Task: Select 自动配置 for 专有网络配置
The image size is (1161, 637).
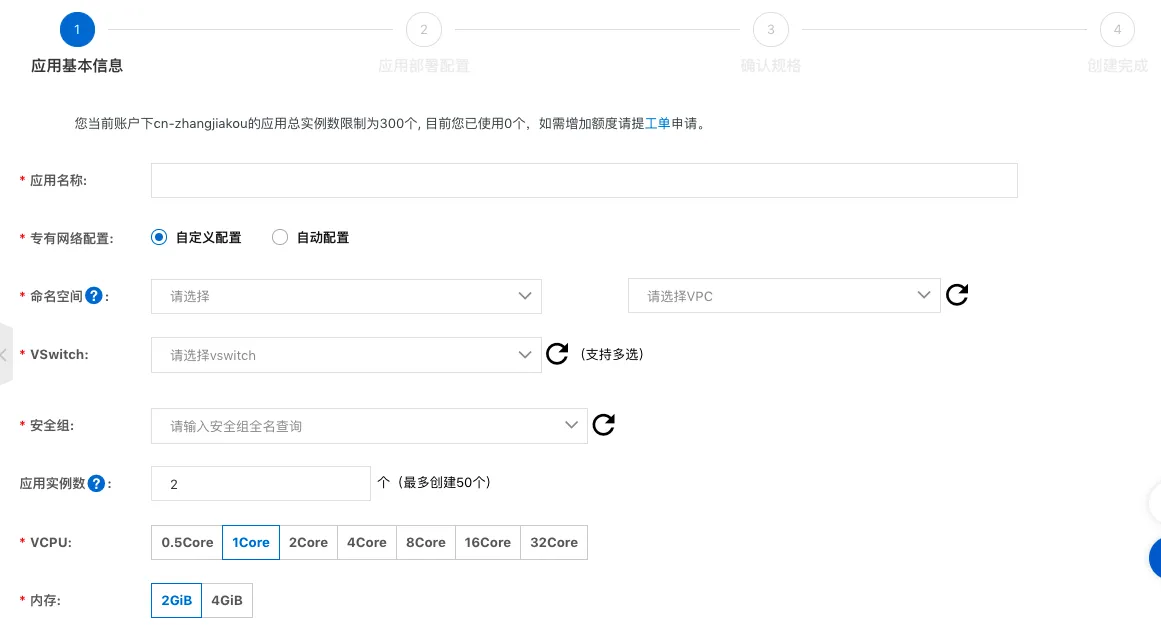Action: [280, 237]
